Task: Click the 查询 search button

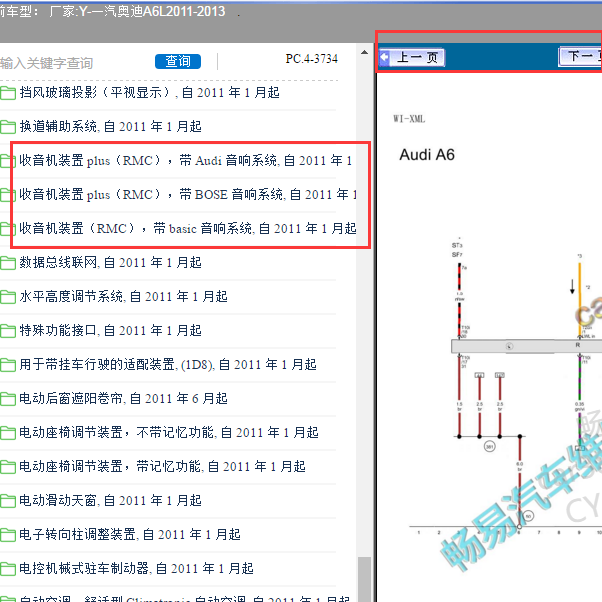Action: click(178, 61)
